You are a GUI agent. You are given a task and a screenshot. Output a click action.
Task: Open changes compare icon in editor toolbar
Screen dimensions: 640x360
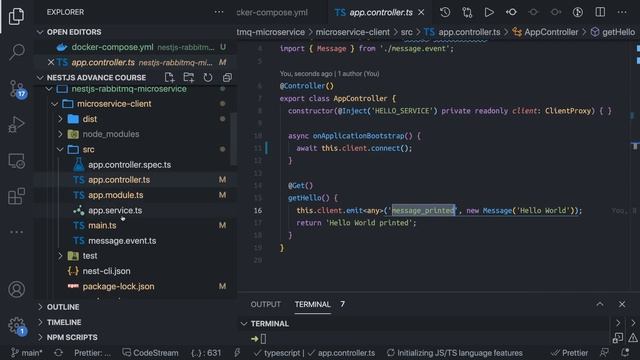click(x=467, y=12)
